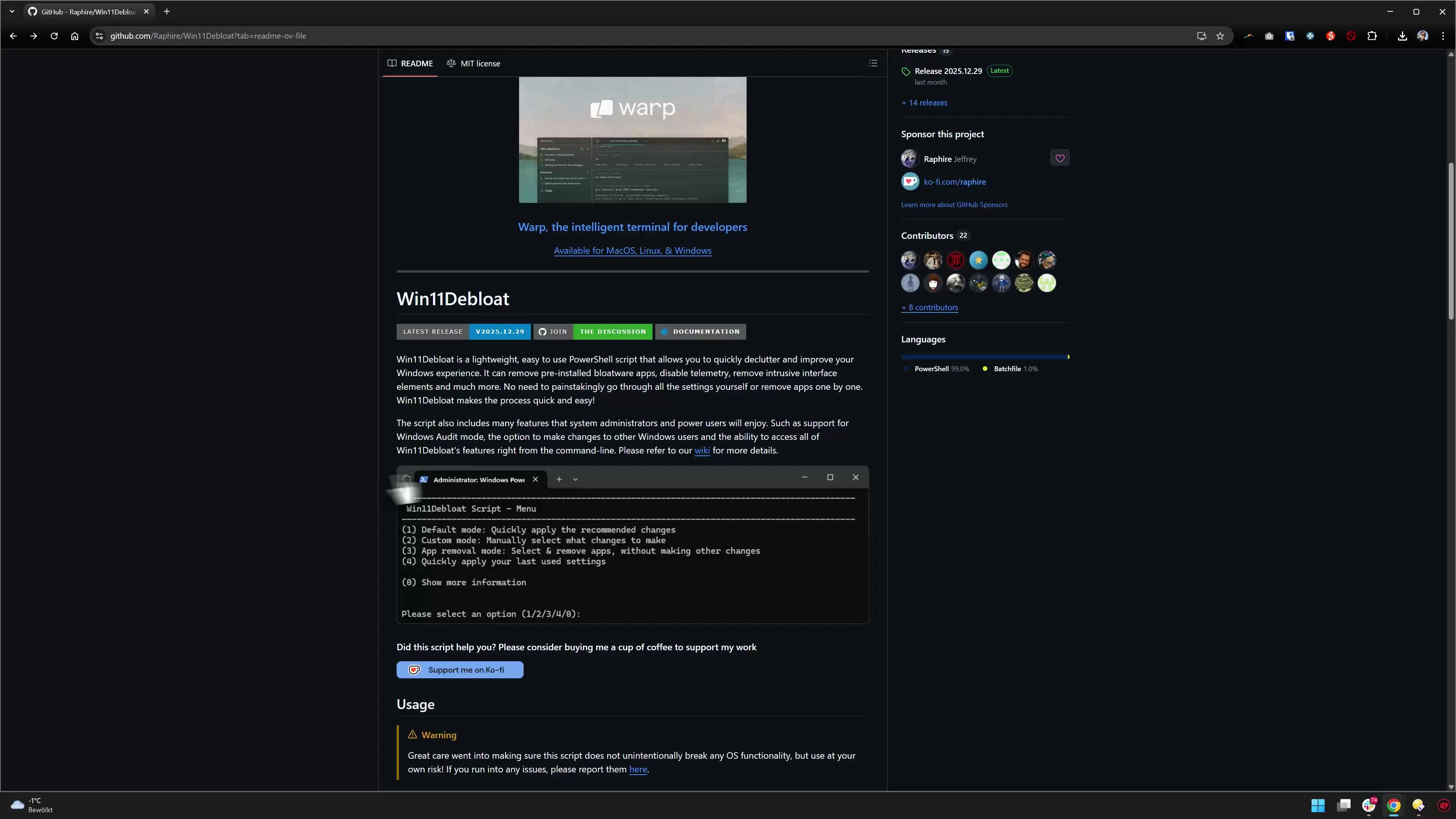Expand the tab search dropdown arrow
Image resolution: width=1456 pixels, height=819 pixels.
click(x=12, y=11)
